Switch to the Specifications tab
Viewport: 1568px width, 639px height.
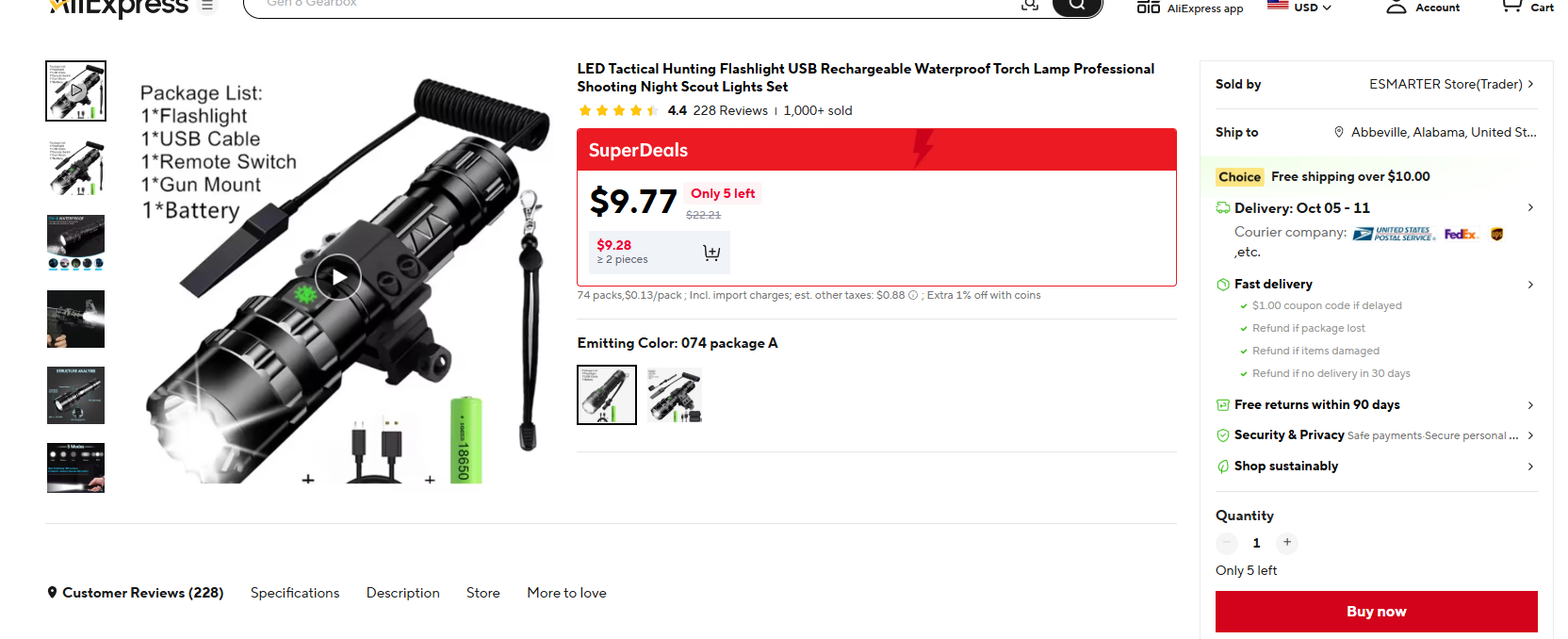point(295,593)
